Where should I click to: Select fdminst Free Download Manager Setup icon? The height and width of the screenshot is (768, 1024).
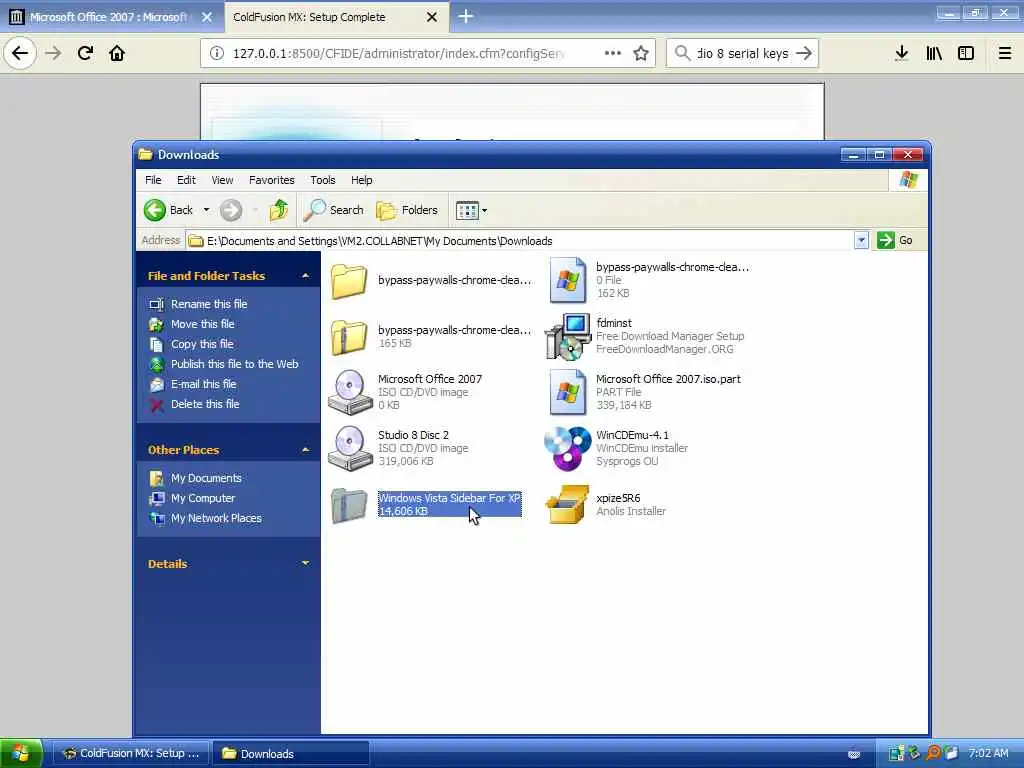pos(568,336)
